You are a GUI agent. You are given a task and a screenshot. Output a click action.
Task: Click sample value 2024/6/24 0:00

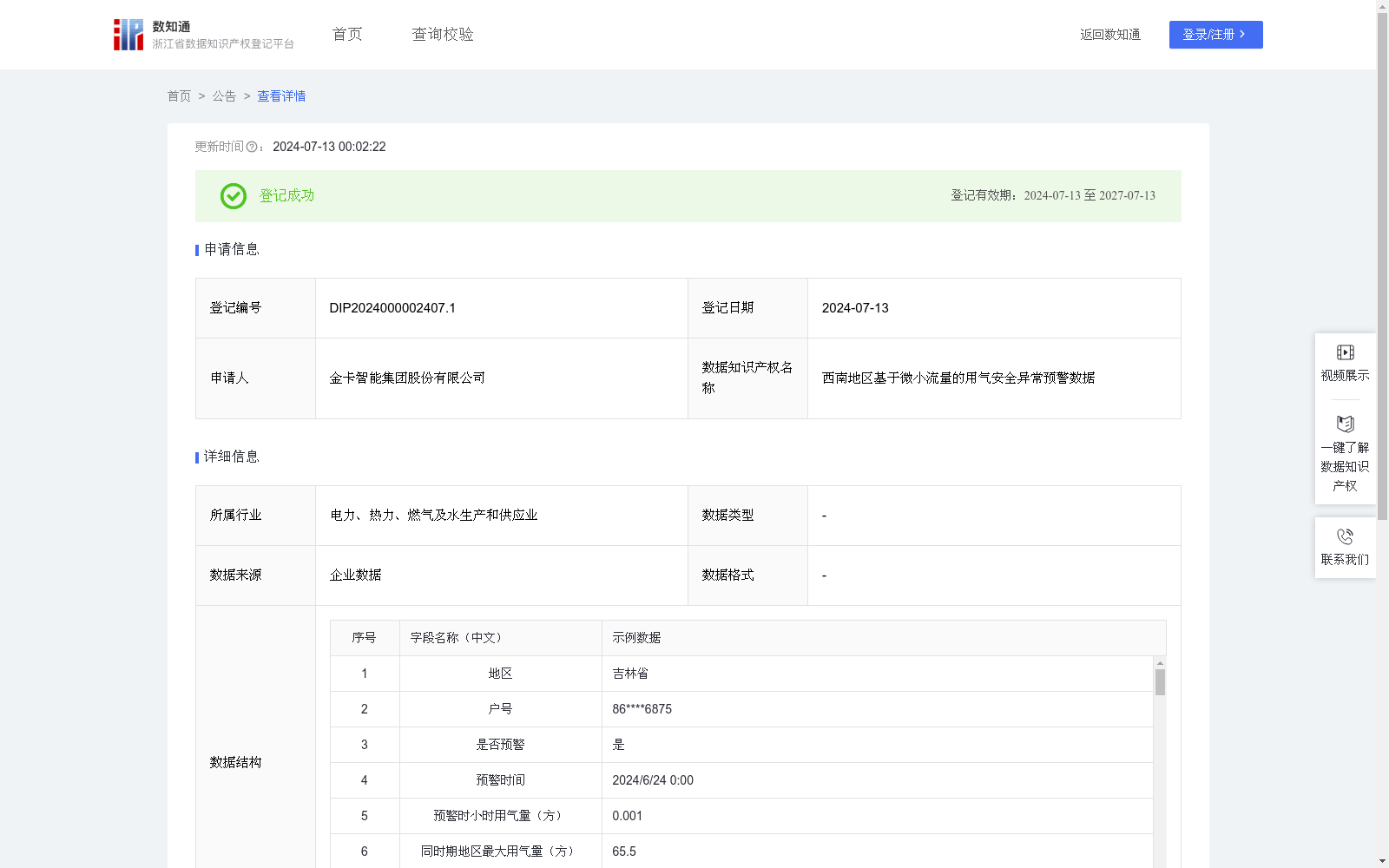point(653,780)
